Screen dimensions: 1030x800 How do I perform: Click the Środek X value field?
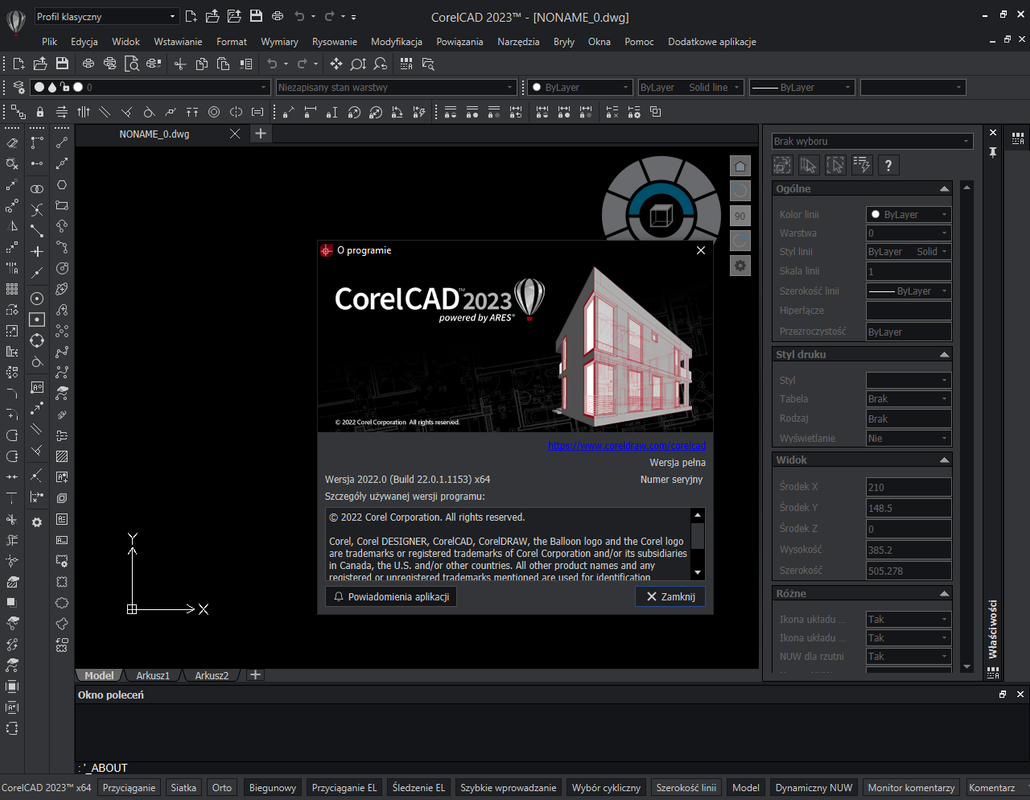[x=908, y=487]
